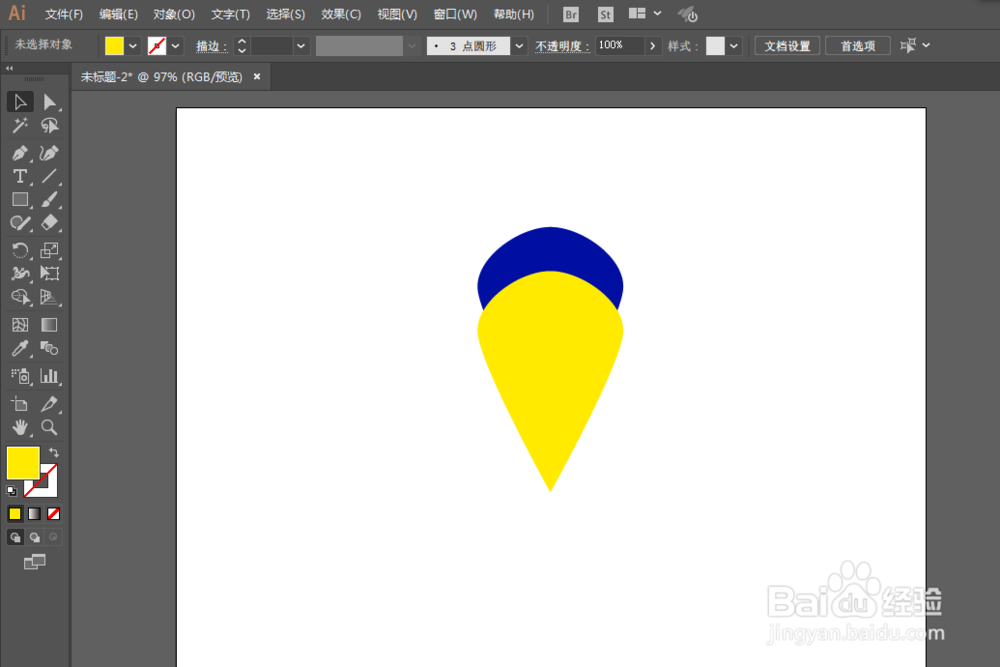Open the 对象(O) menu
Viewport: 1000px width, 667px height.
(x=174, y=14)
